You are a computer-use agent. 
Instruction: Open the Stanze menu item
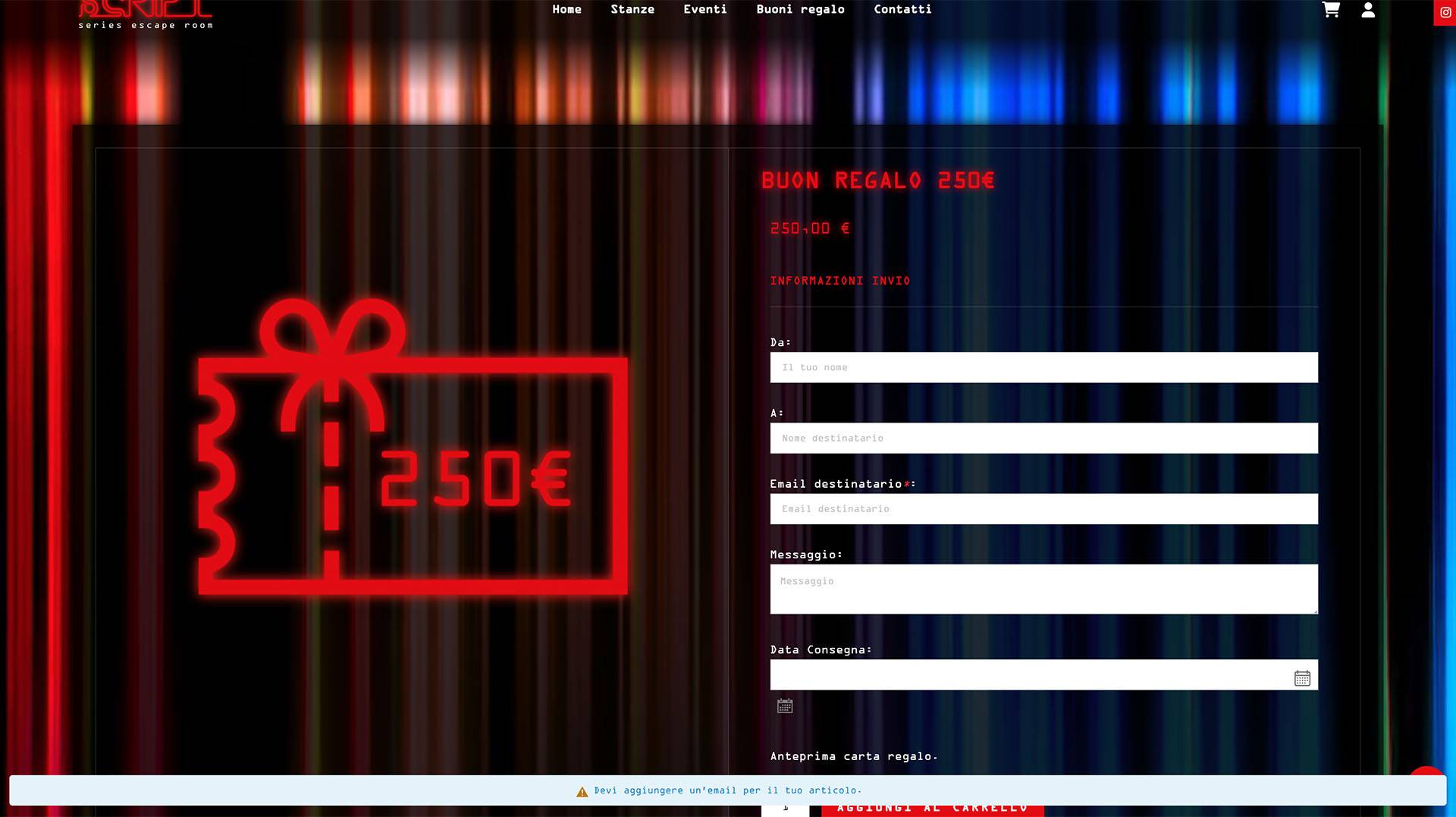pos(632,9)
